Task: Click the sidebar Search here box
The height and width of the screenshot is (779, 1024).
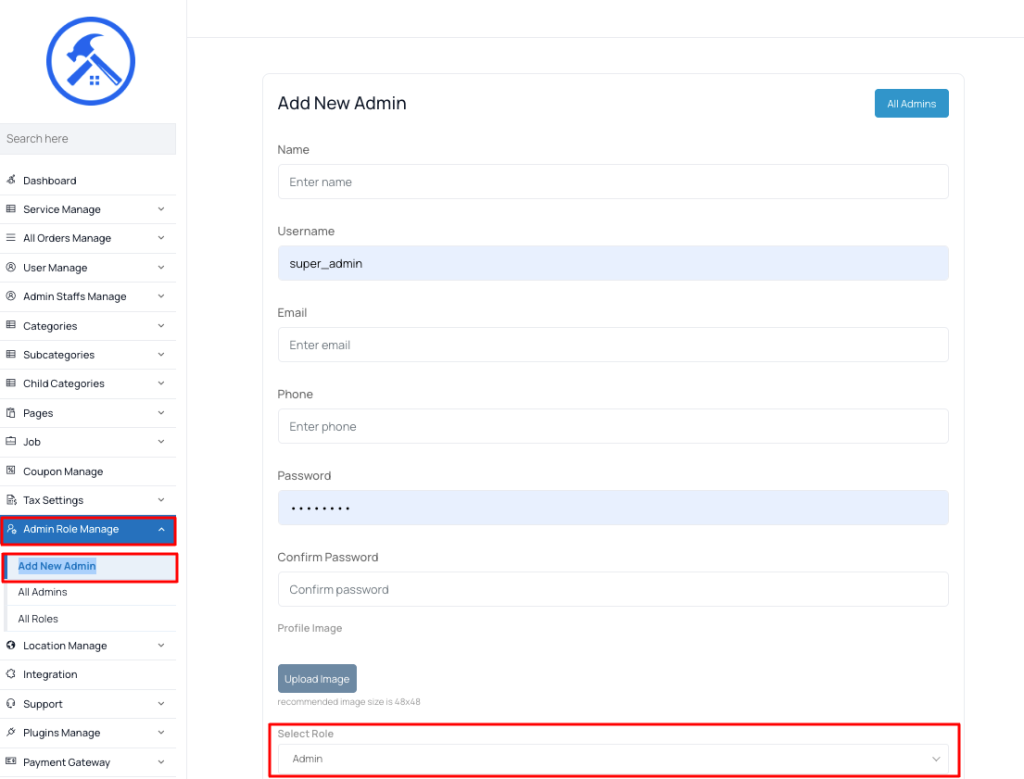Action: 88,138
